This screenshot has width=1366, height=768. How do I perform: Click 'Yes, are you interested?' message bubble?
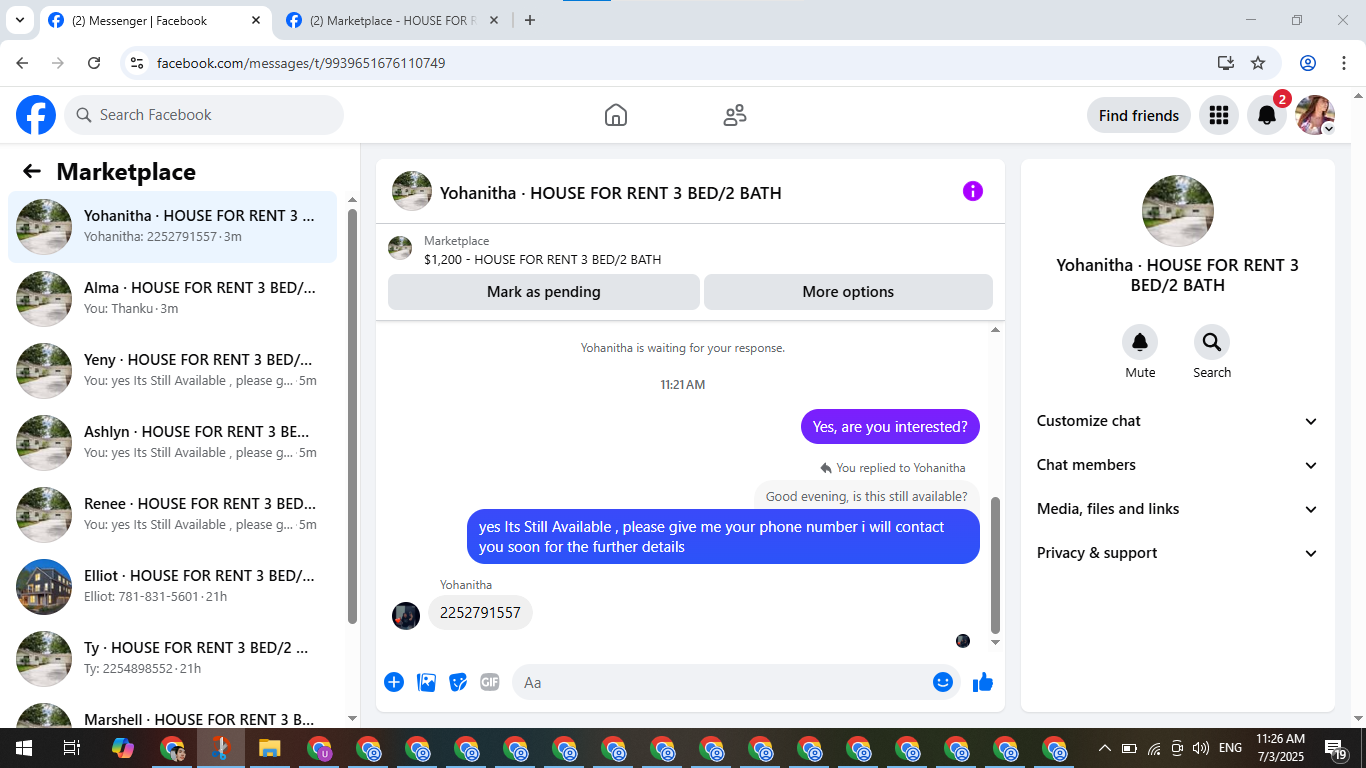coord(890,427)
